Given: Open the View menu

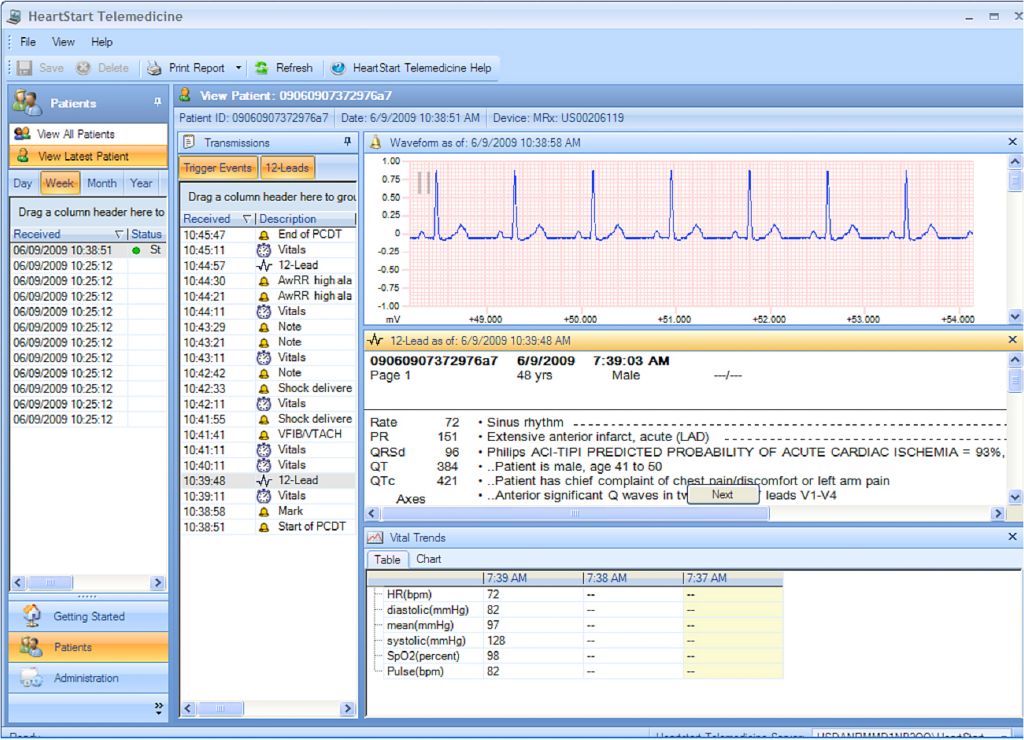Looking at the screenshot, I should [63, 42].
